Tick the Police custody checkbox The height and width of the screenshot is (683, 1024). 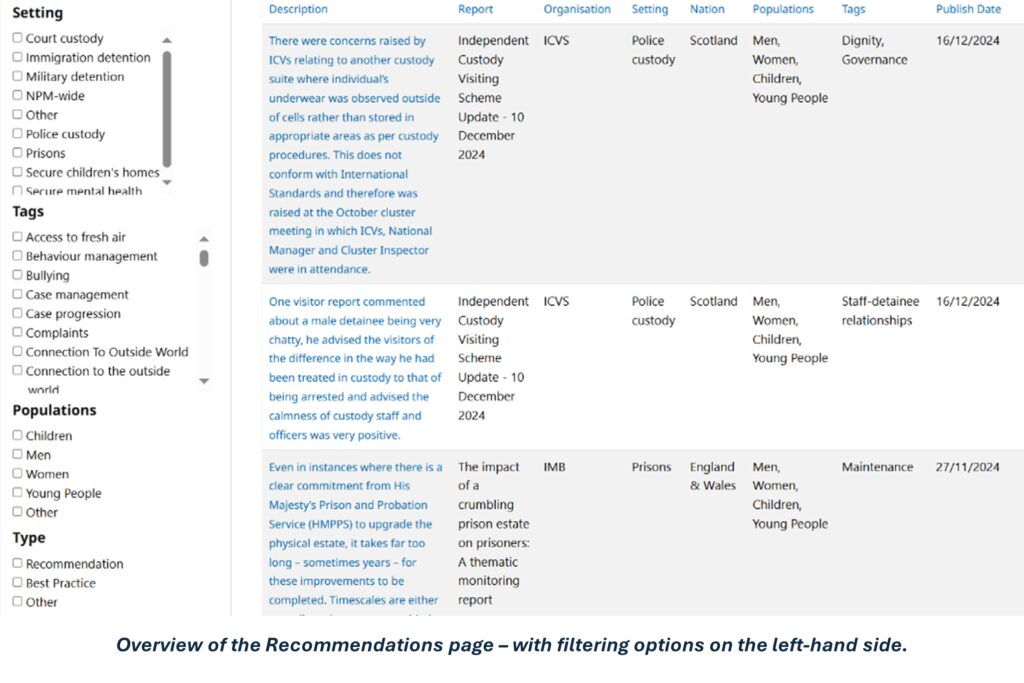[18, 134]
